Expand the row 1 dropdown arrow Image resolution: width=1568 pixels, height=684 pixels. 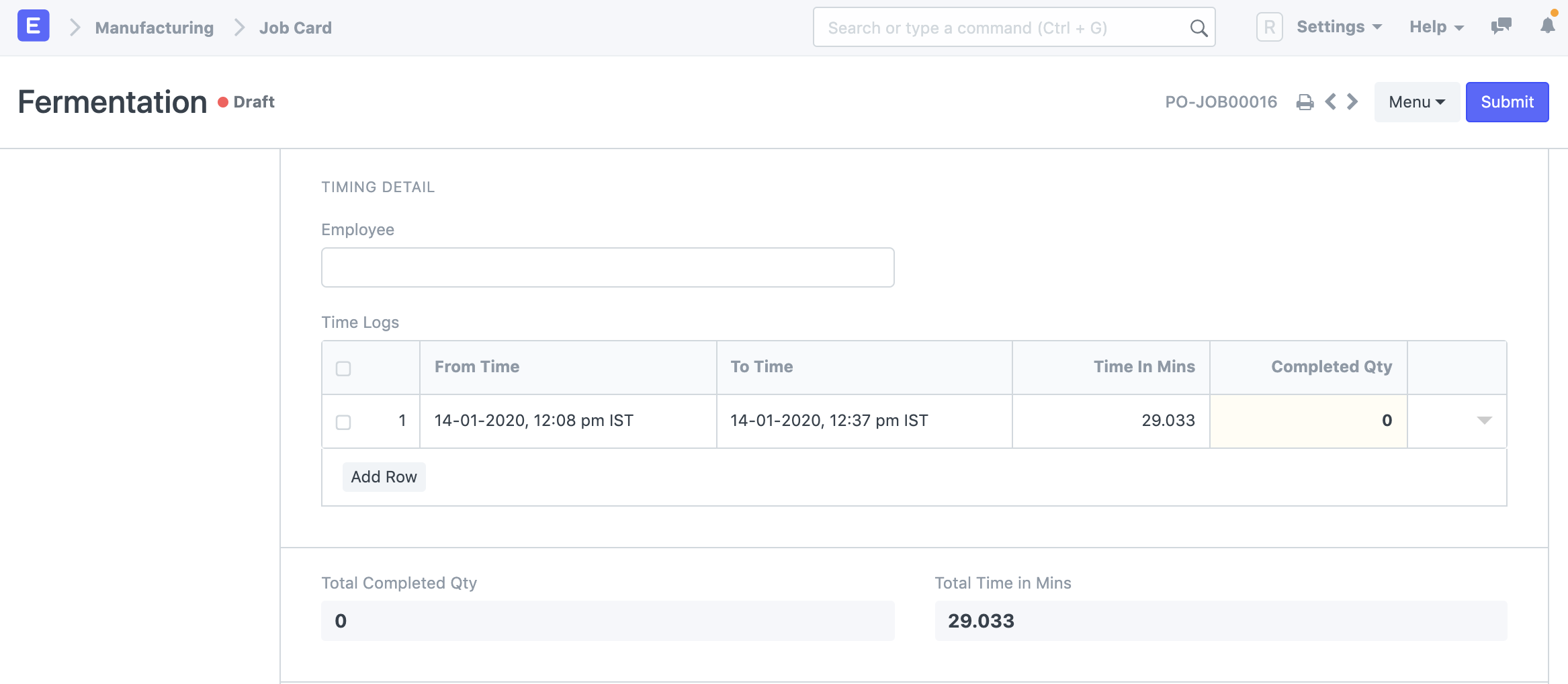click(1484, 421)
